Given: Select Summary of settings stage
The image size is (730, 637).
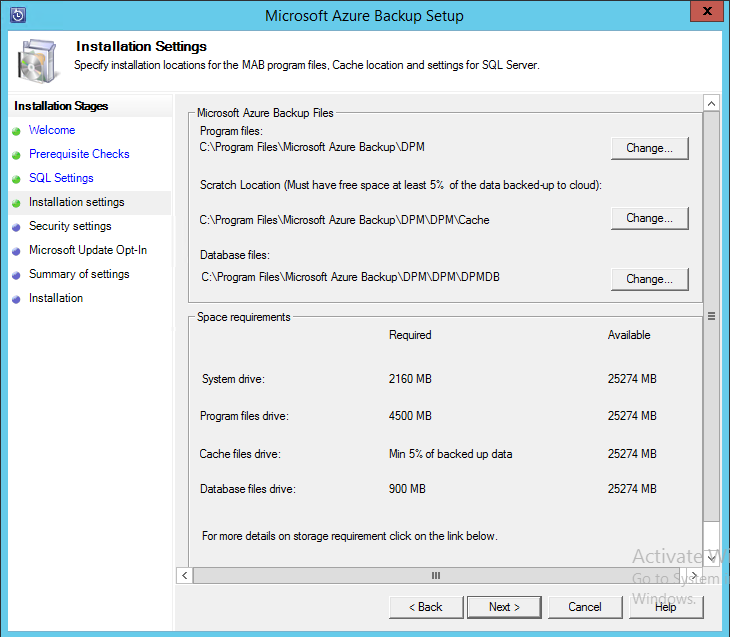Looking at the screenshot, I should tap(79, 274).
